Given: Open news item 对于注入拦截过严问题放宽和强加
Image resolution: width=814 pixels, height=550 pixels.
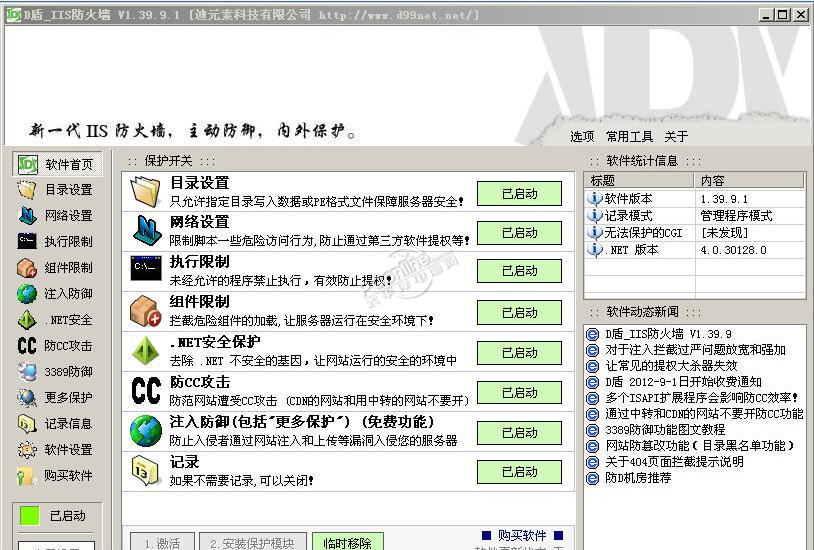Looking at the screenshot, I should 696,350.
